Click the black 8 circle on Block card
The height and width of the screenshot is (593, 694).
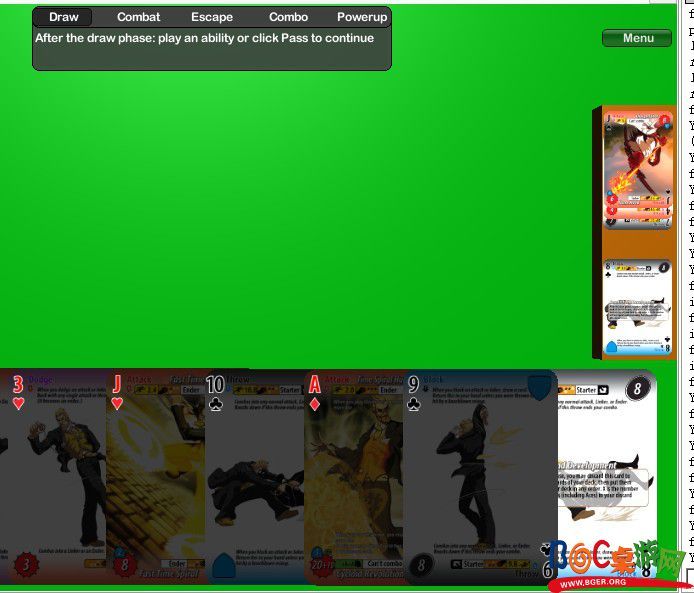[x=421, y=566]
